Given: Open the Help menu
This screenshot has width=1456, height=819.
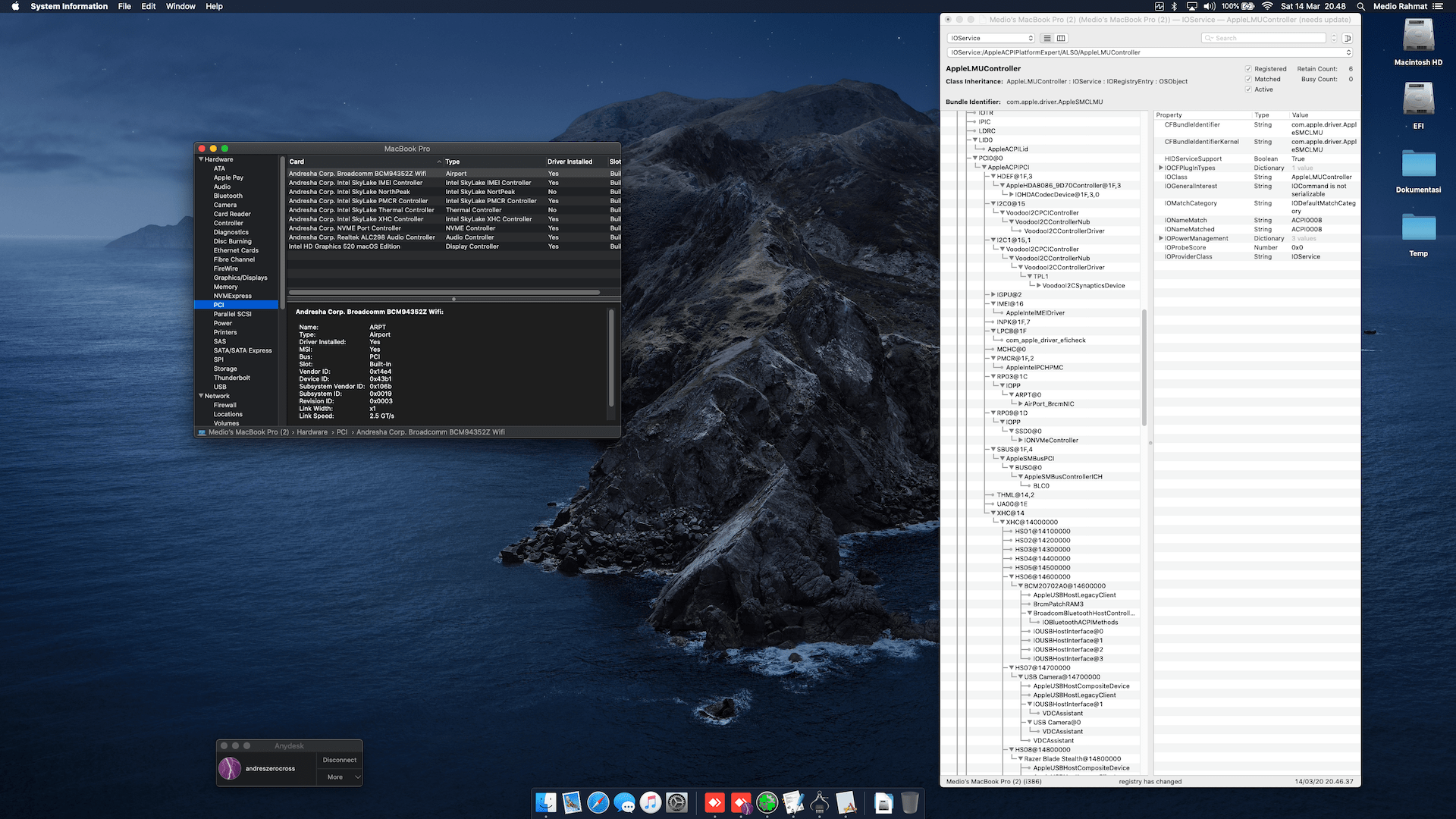Looking at the screenshot, I should pos(215,6).
